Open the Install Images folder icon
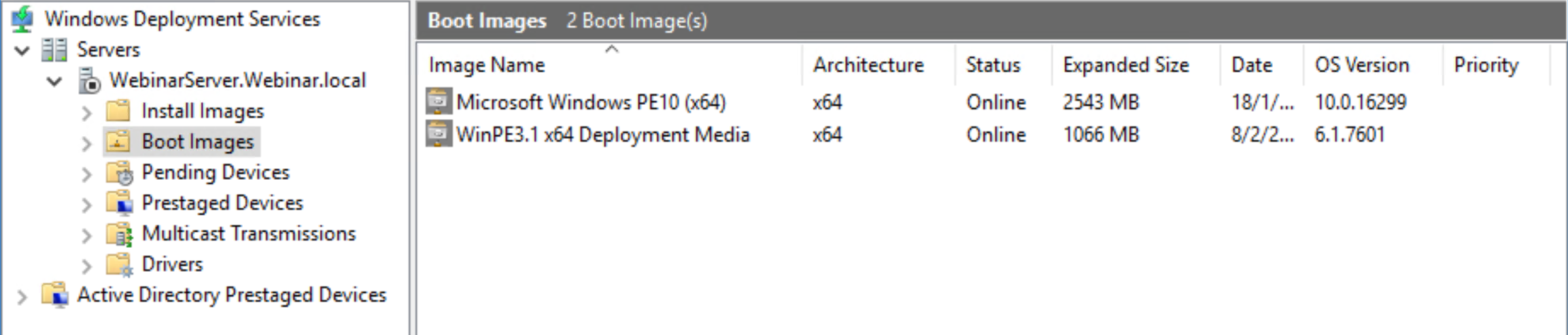1568x335 pixels. point(118,111)
